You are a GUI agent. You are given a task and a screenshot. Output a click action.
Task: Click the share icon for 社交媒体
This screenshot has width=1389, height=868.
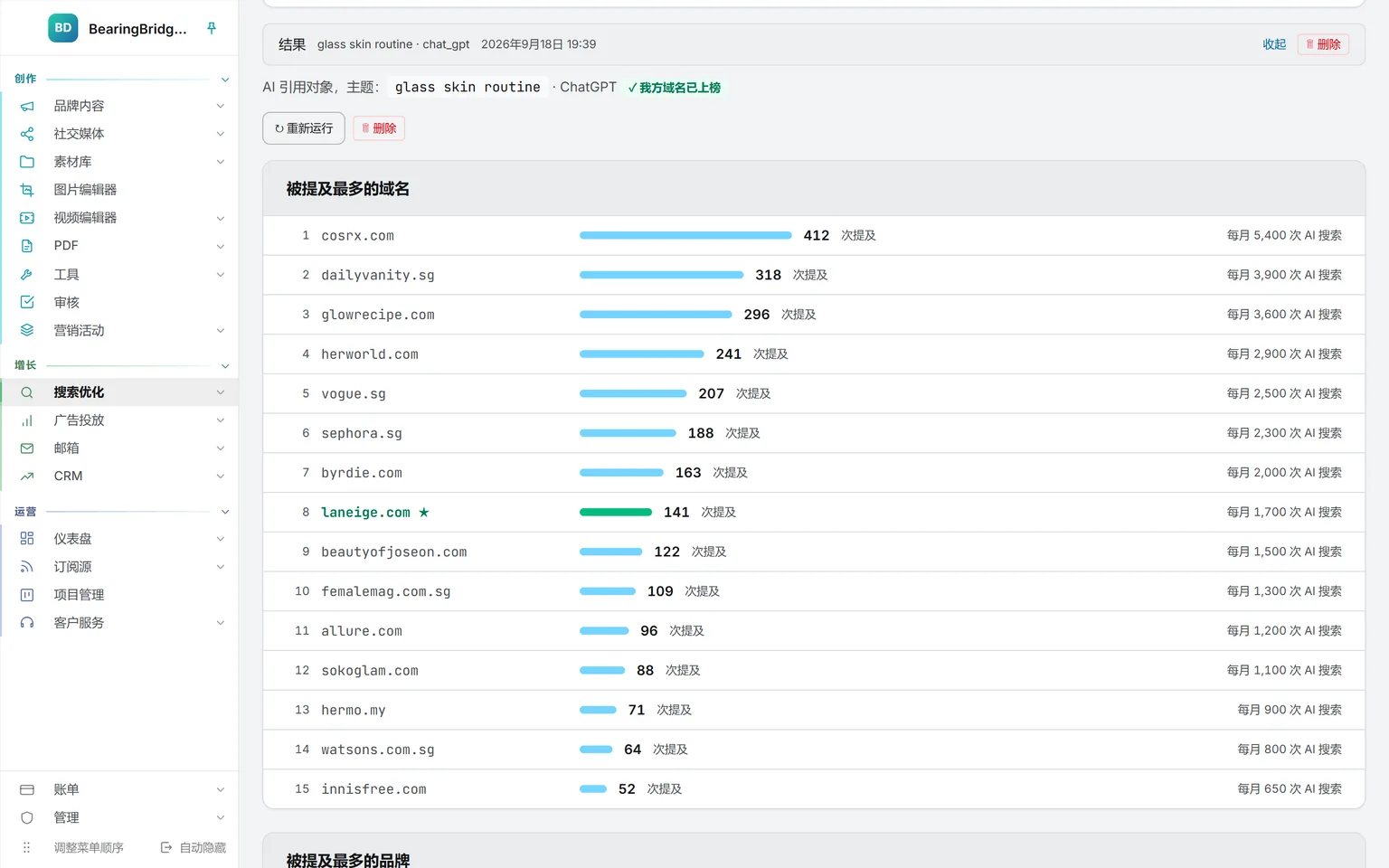coord(27,134)
